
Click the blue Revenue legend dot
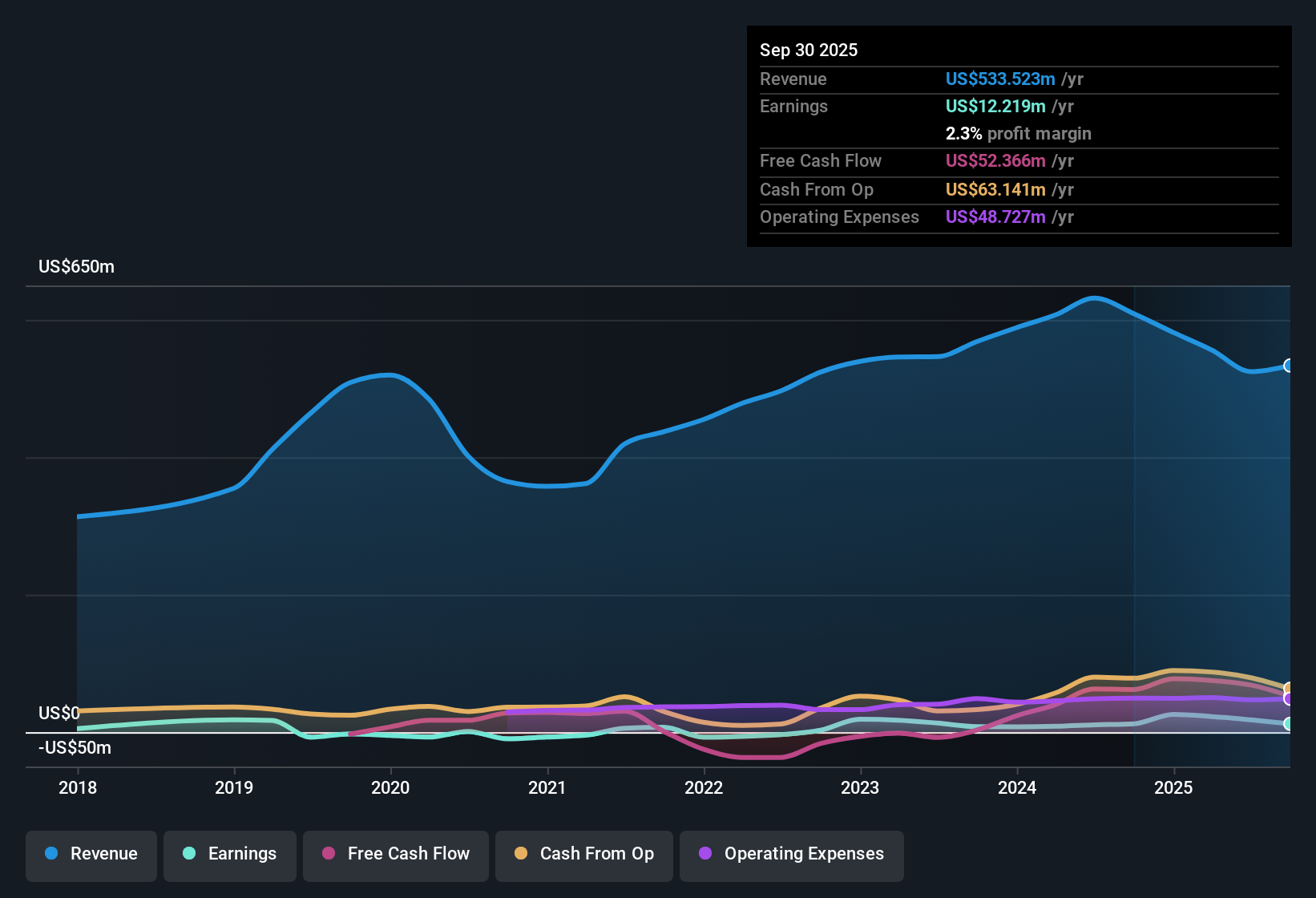[50, 854]
